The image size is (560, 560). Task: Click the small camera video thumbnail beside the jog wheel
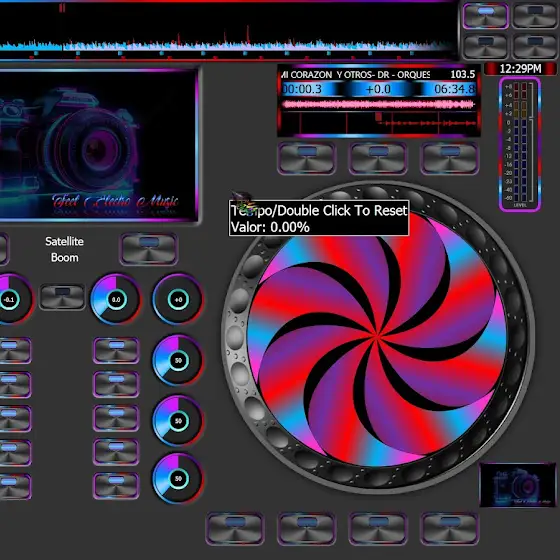518,485
